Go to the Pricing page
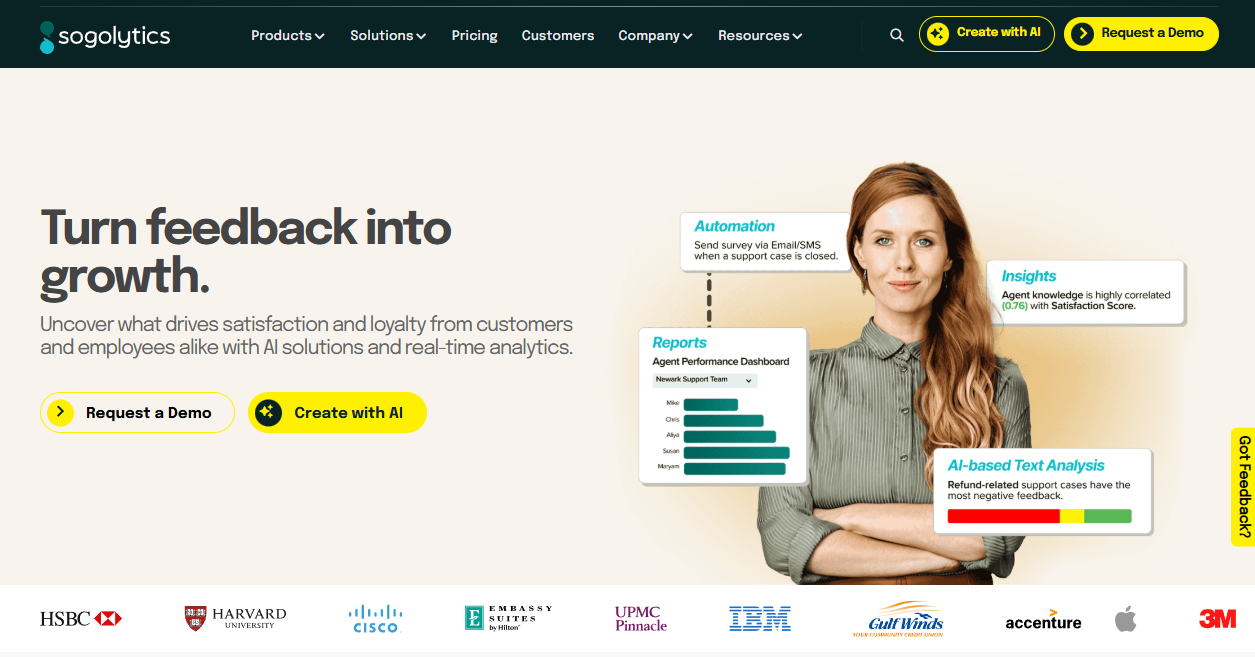This screenshot has height=657, width=1255. 474,35
